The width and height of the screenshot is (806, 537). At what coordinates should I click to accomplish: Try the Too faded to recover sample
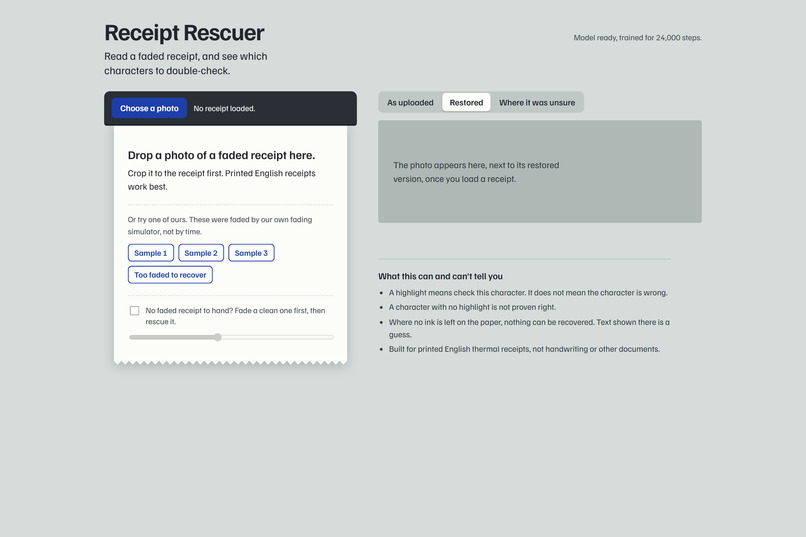pyautogui.click(x=170, y=275)
